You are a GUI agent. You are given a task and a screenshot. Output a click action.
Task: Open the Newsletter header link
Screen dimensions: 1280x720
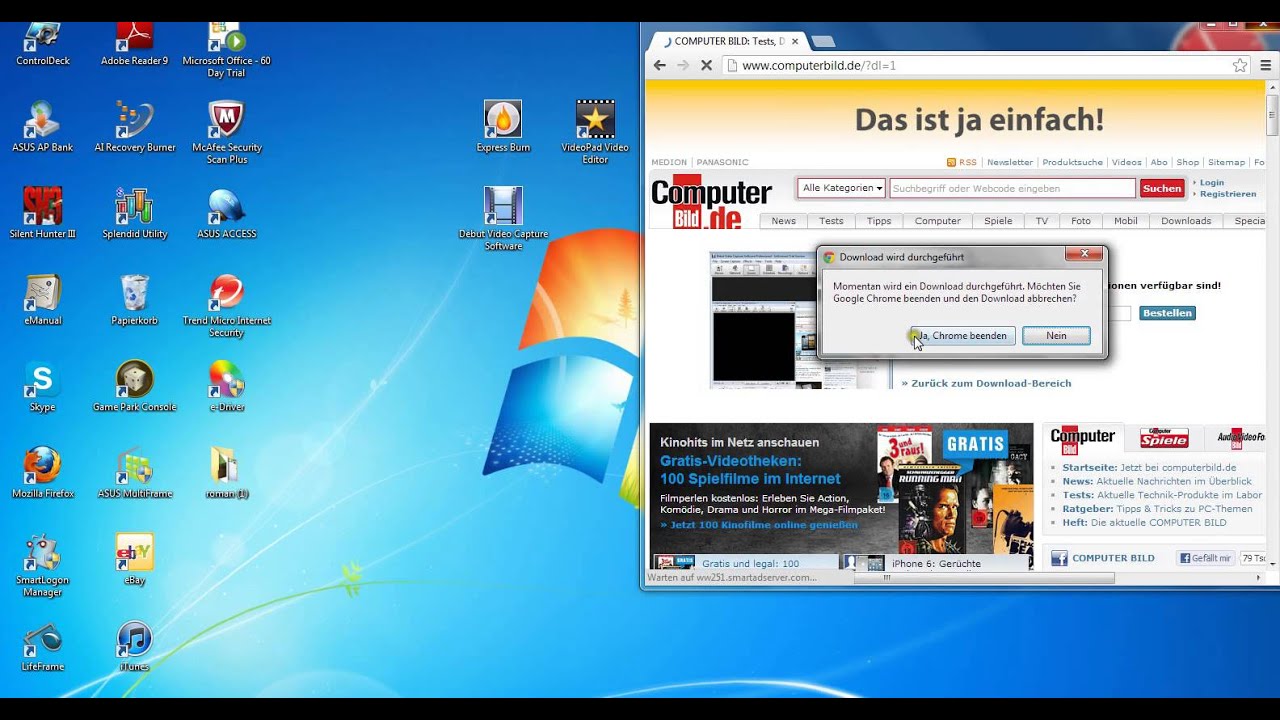[1010, 162]
